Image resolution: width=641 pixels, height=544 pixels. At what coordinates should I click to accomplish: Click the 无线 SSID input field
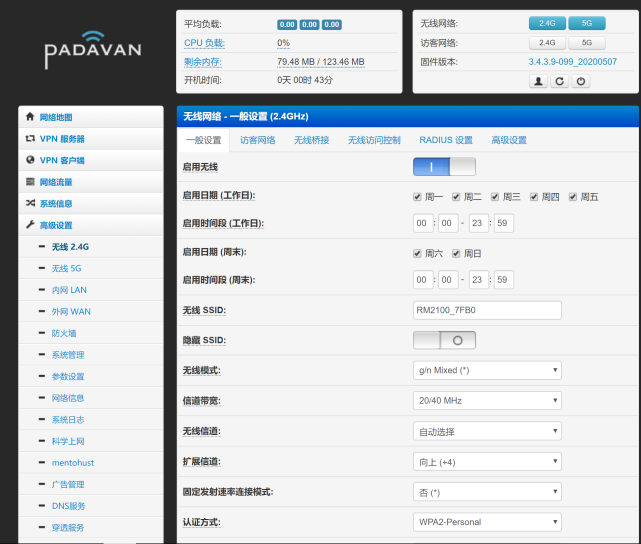487,310
